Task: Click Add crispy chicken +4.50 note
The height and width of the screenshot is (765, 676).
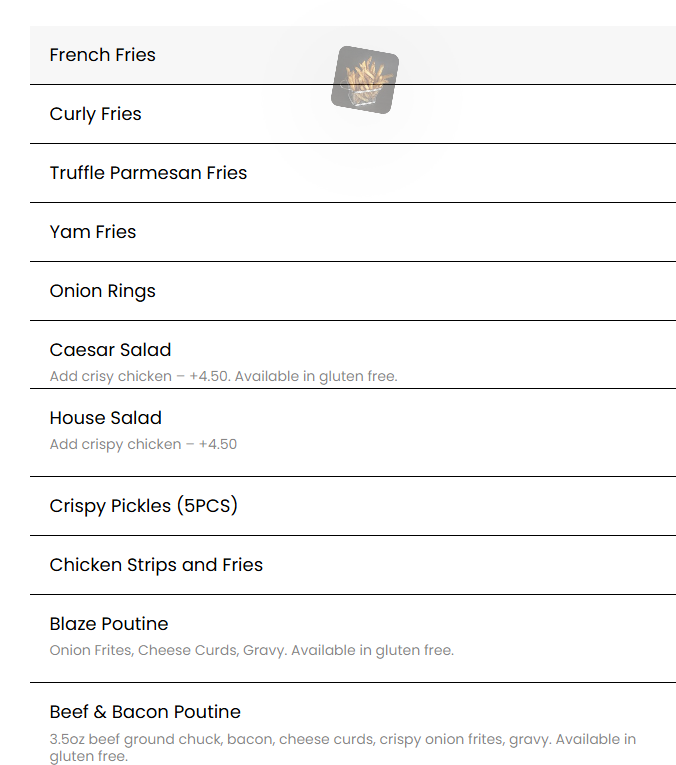Action: pyautogui.click(x=143, y=444)
